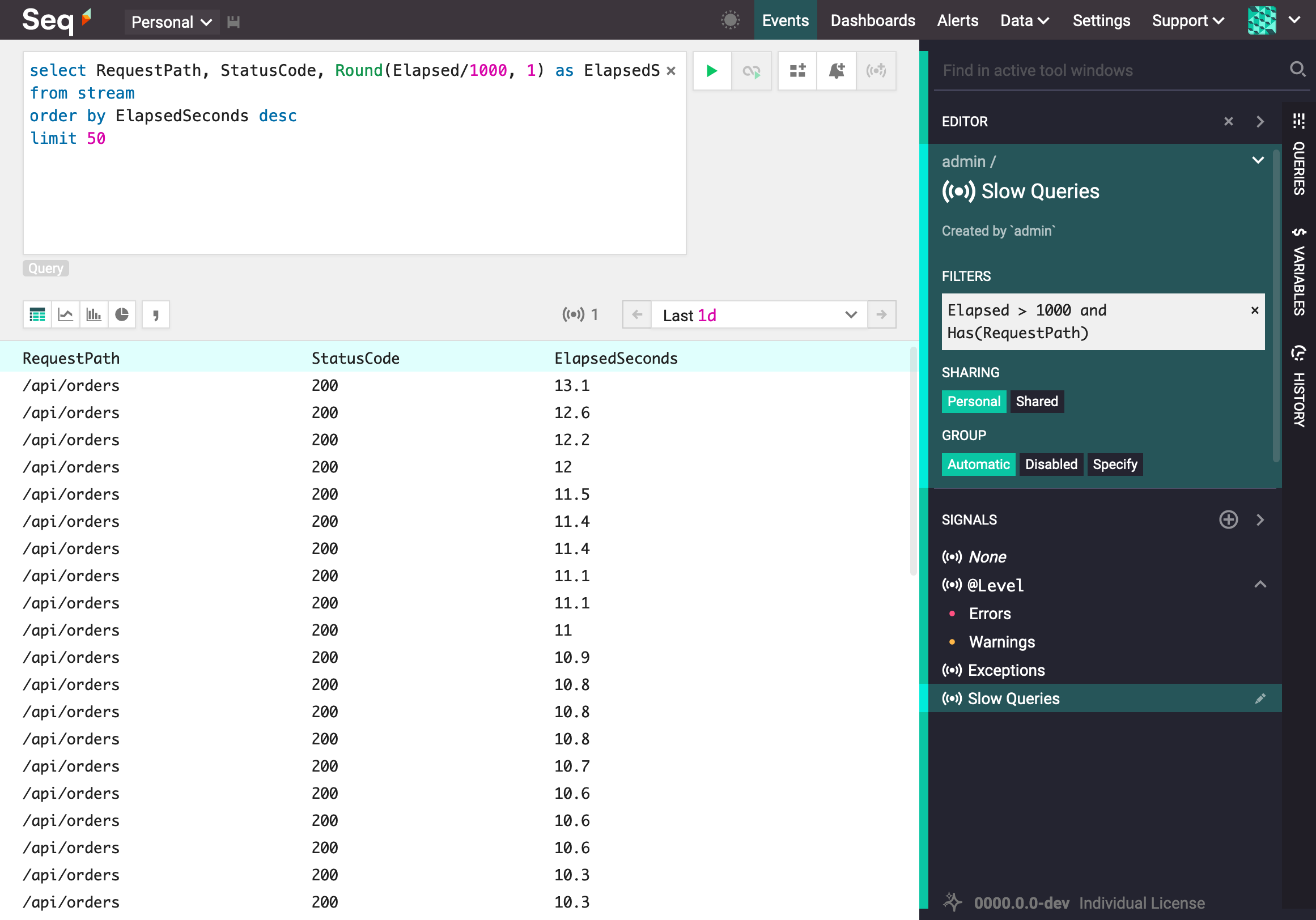1316x920 pixels.
Task: Edit the Slow Queries signal pencil icon
Action: (x=1260, y=699)
